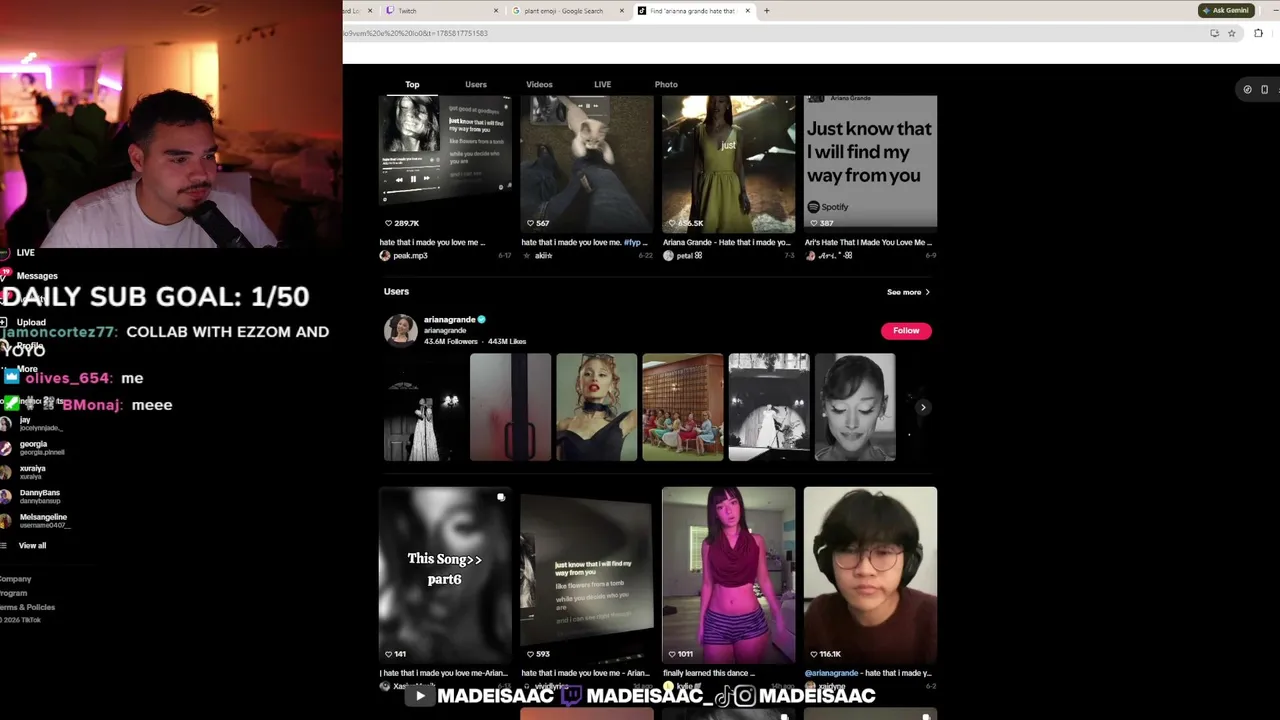Follow the arianagrande account
This screenshot has height=720, width=1280.
click(x=906, y=331)
